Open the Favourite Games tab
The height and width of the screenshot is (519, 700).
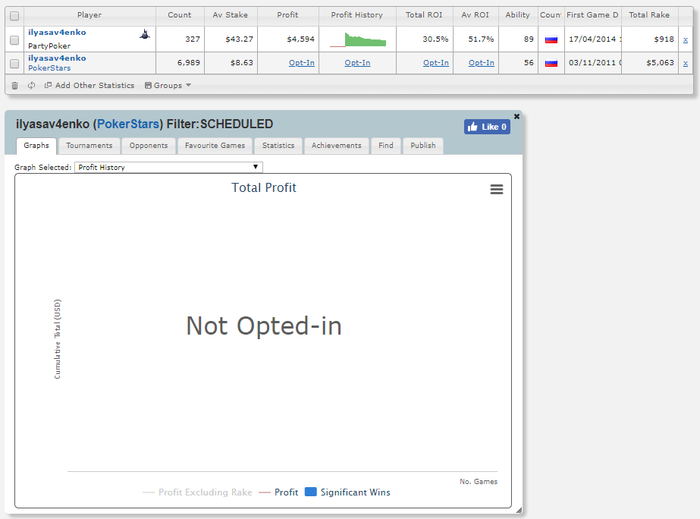215,145
